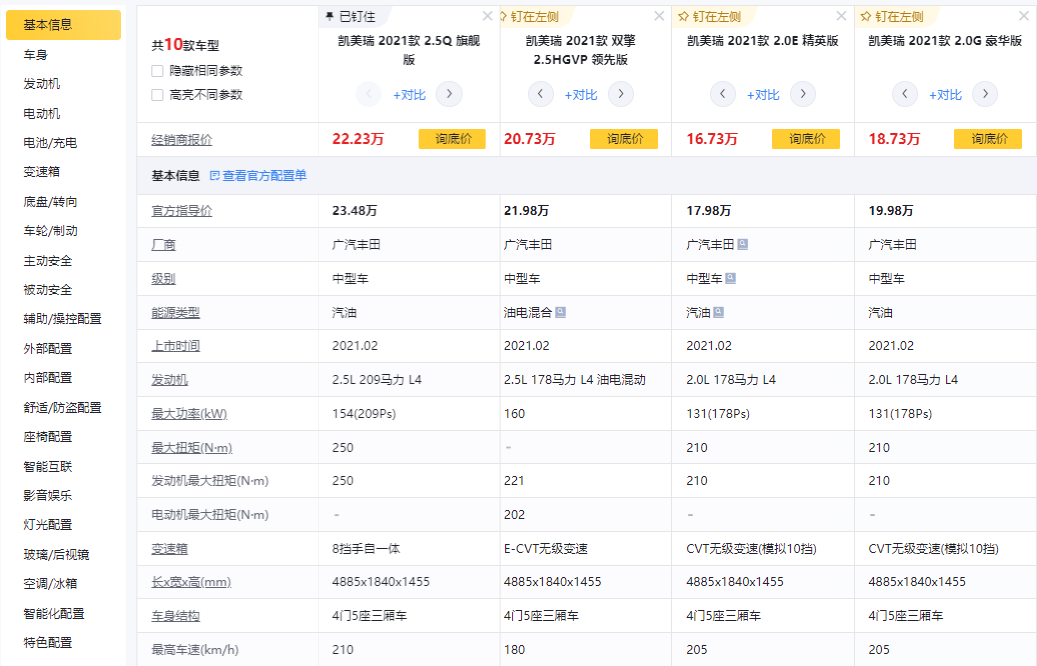Open 灯光配置 section
This screenshot has width=1037, height=666.
click(x=48, y=524)
